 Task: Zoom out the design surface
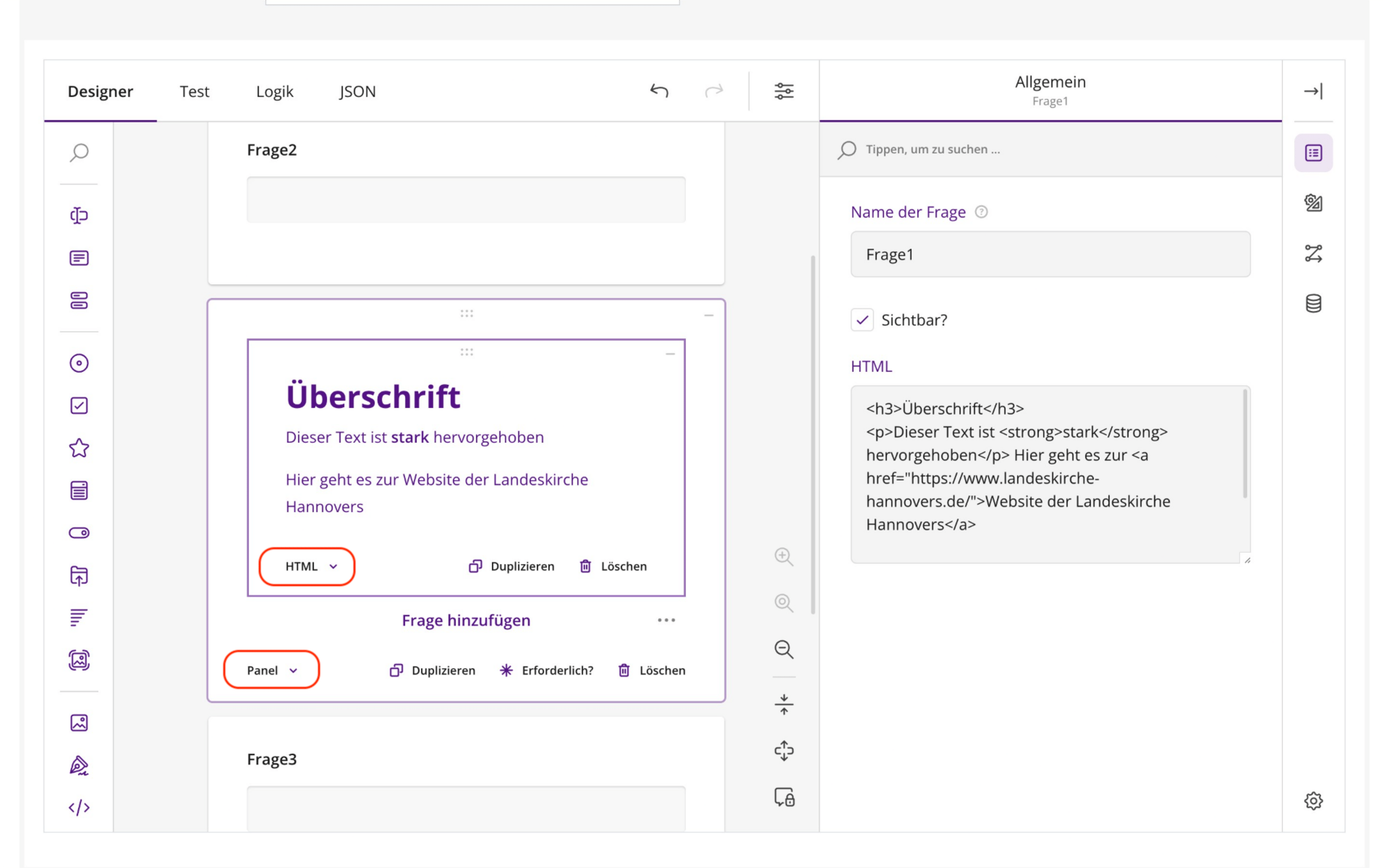784,649
